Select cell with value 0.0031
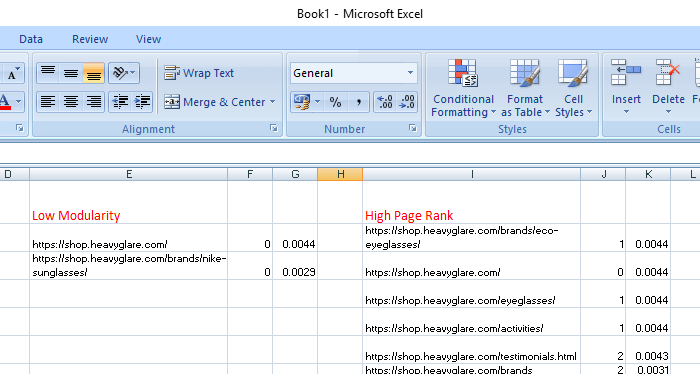The height and width of the screenshot is (374, 700). coord(648,369)
